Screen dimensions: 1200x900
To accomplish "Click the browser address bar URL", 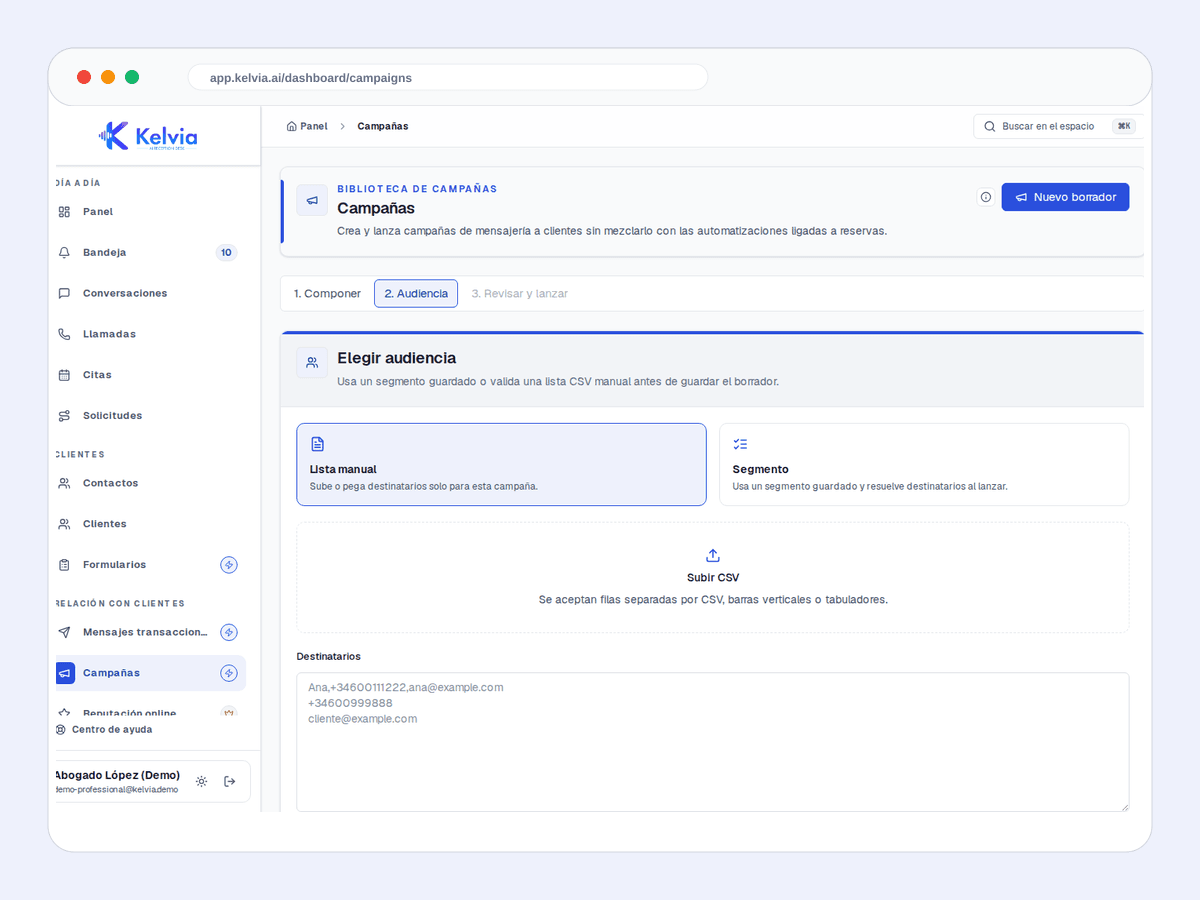I will coord(311,78).
